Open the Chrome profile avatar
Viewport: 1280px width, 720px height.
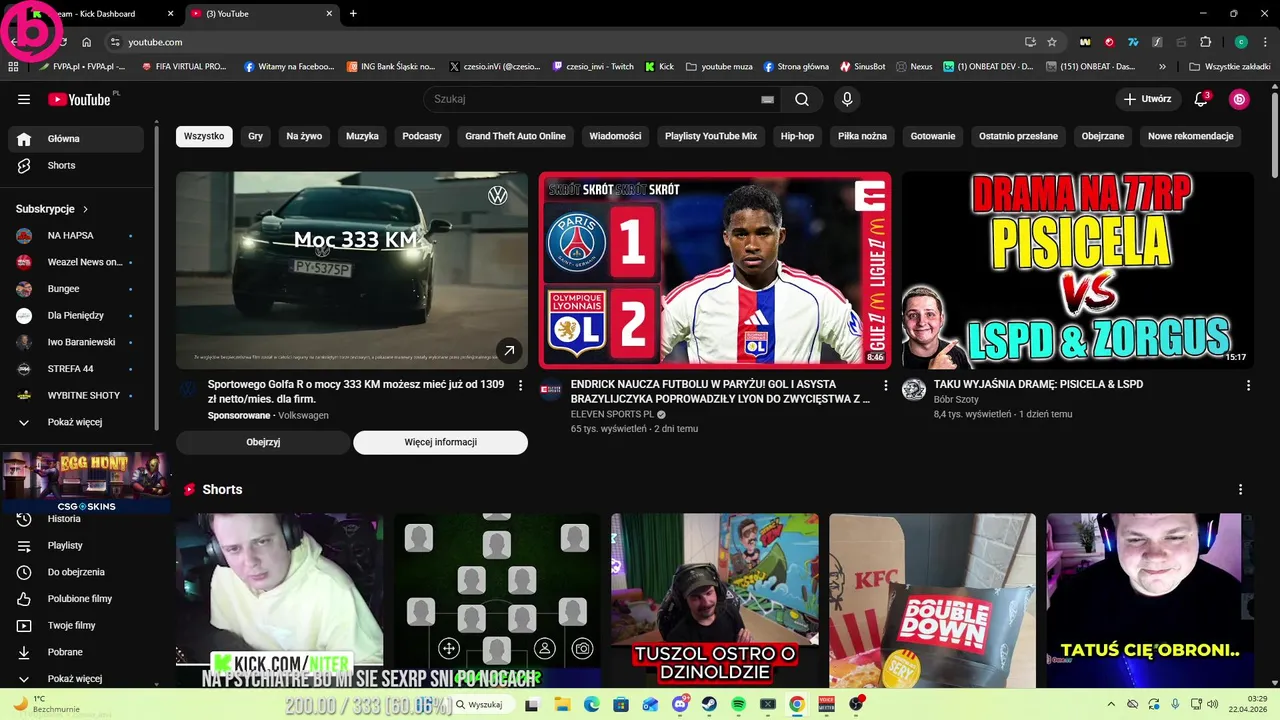(x=1241, y=42)
